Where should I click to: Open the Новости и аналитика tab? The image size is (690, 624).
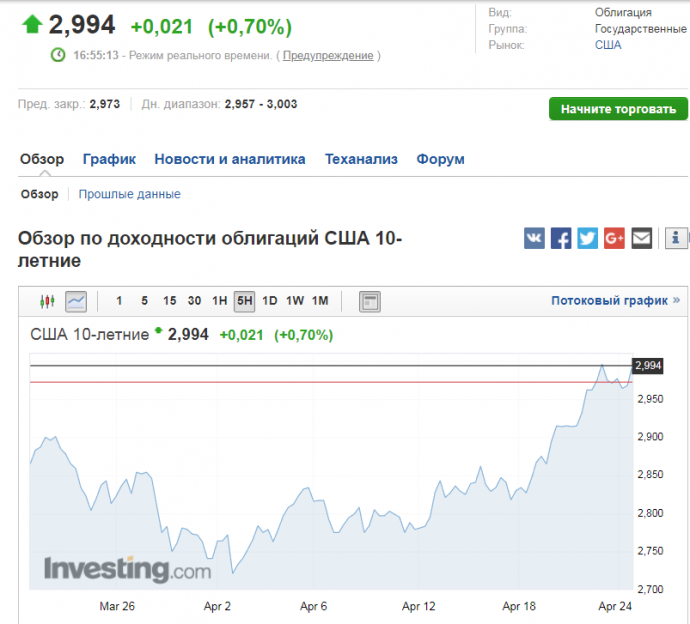[230, 159]
